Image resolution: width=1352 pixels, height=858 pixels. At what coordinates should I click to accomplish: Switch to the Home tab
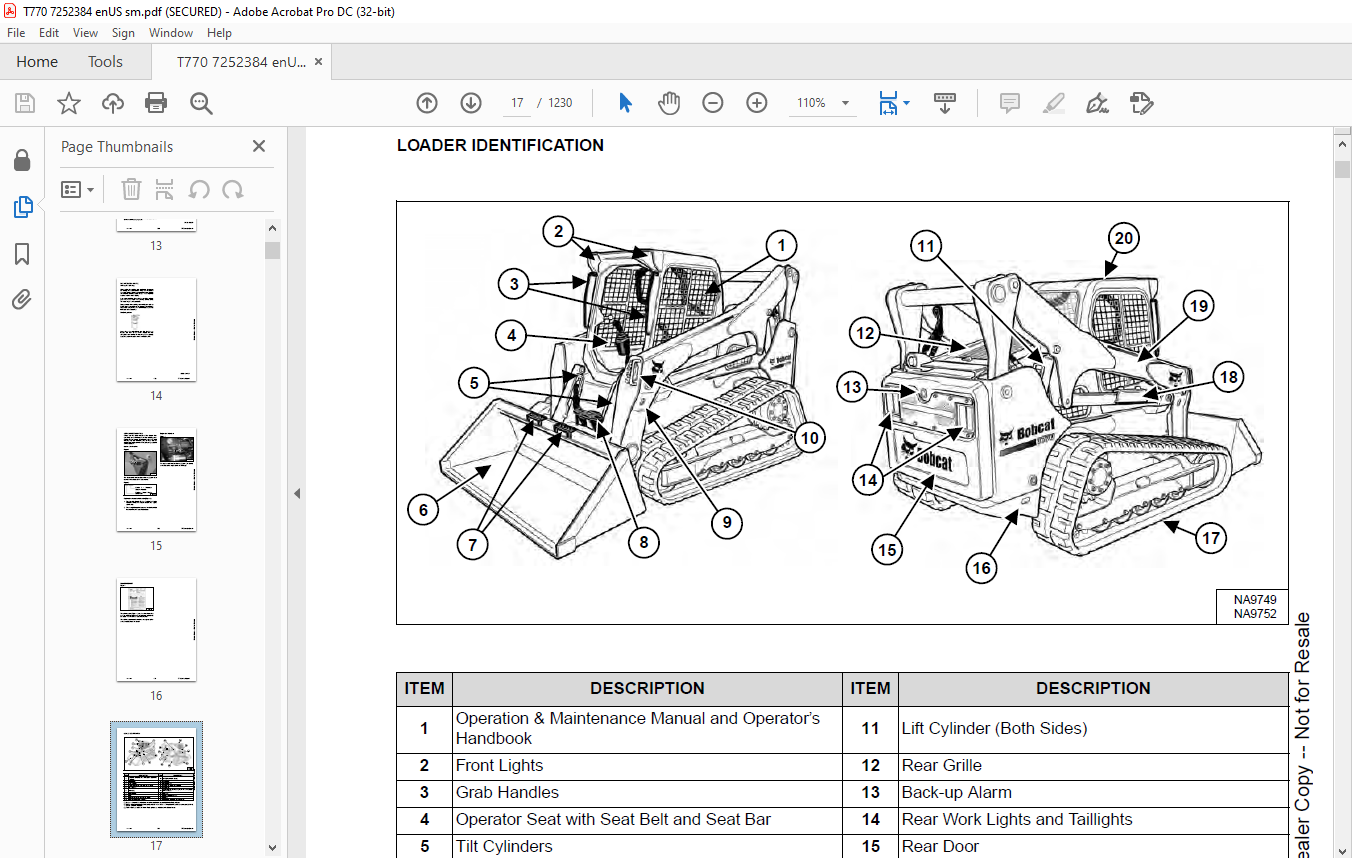37,62
